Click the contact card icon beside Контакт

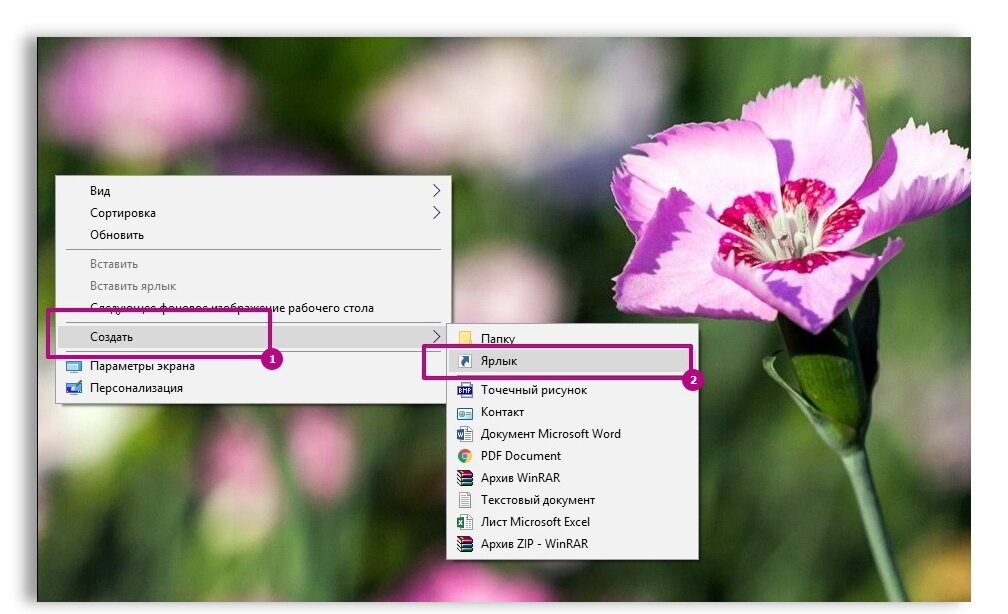point(465,412)
